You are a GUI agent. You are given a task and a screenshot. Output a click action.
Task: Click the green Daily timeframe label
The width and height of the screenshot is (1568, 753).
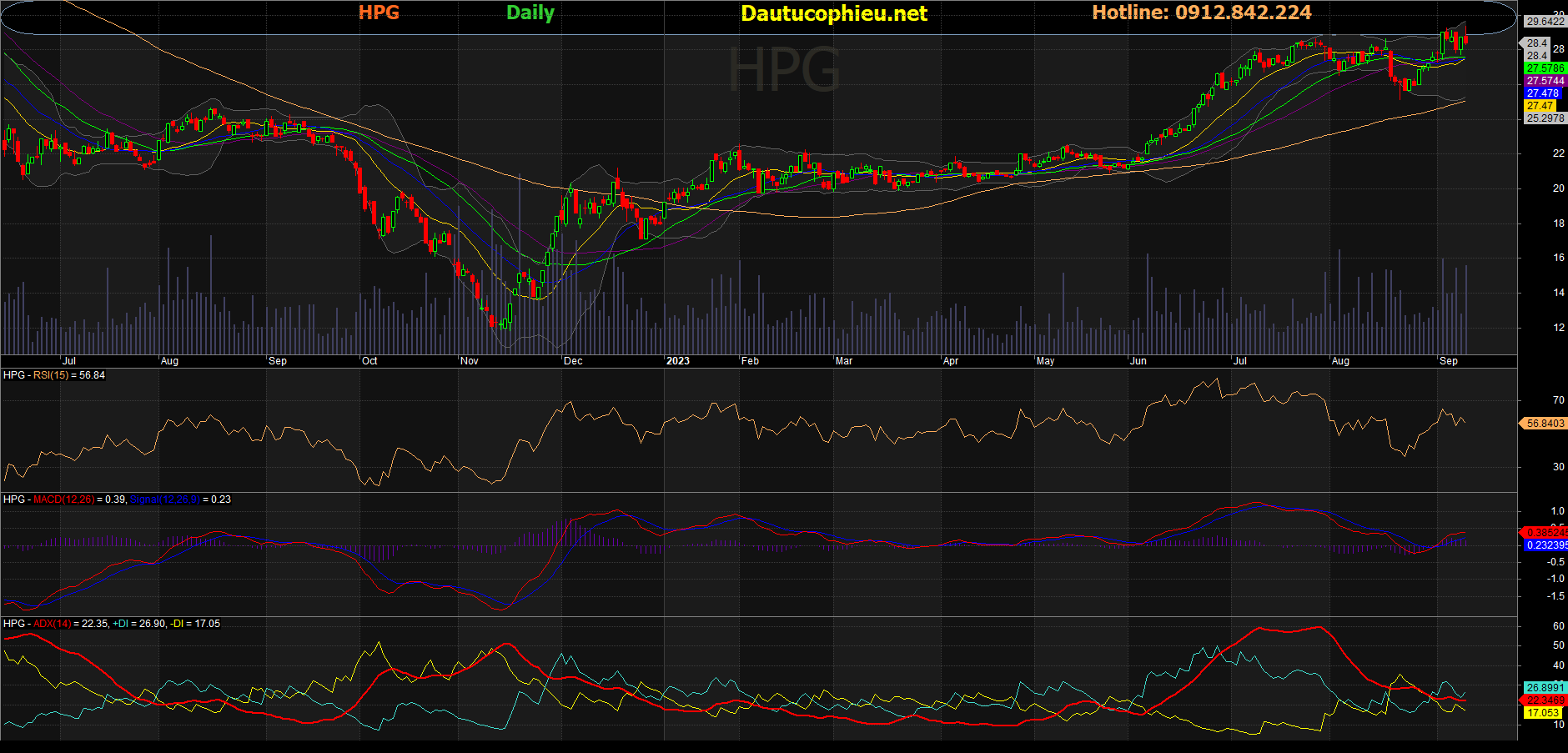click(x=530, y=13)
